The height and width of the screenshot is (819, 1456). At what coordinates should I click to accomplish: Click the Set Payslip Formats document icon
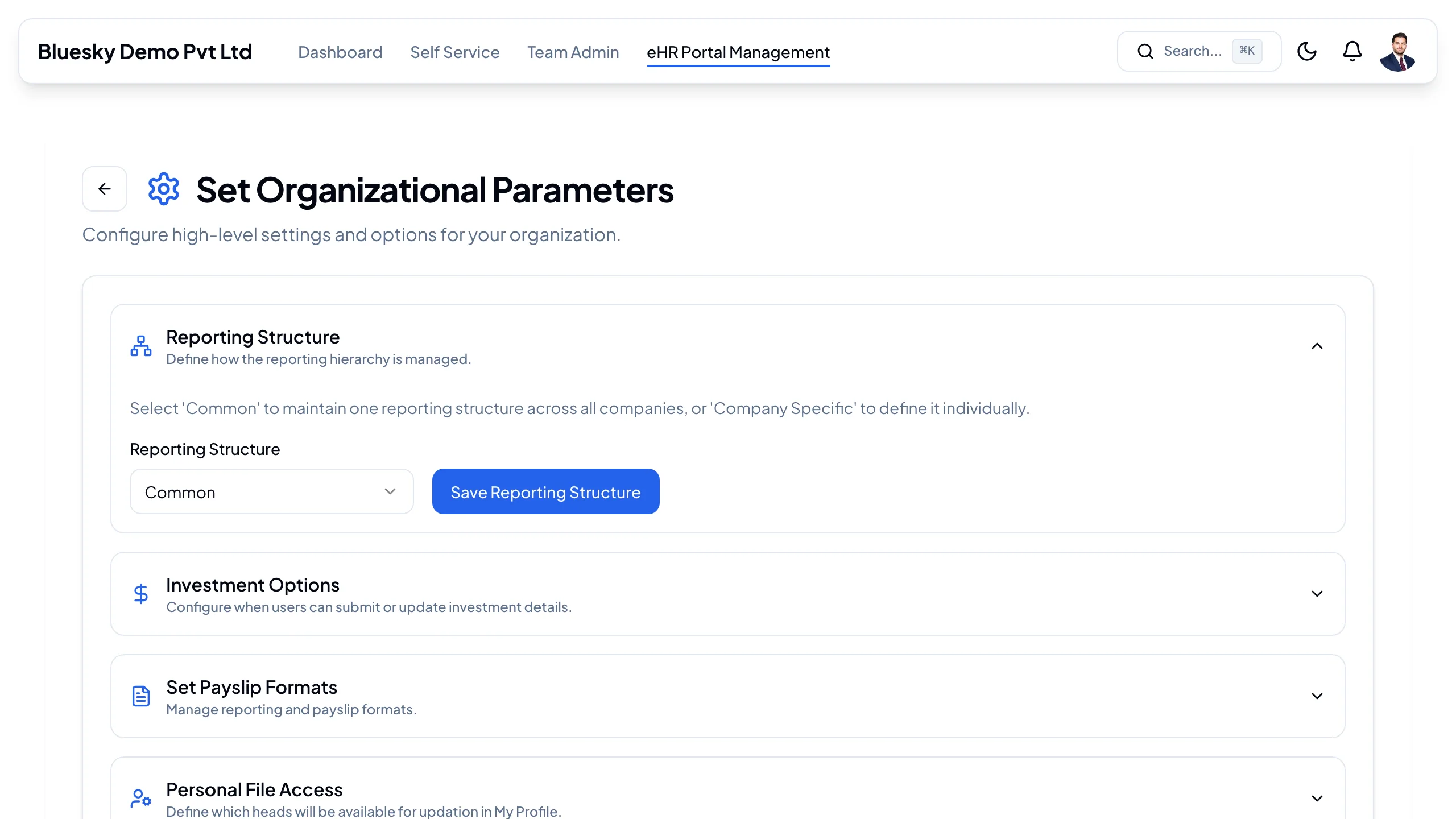point(141,696)
